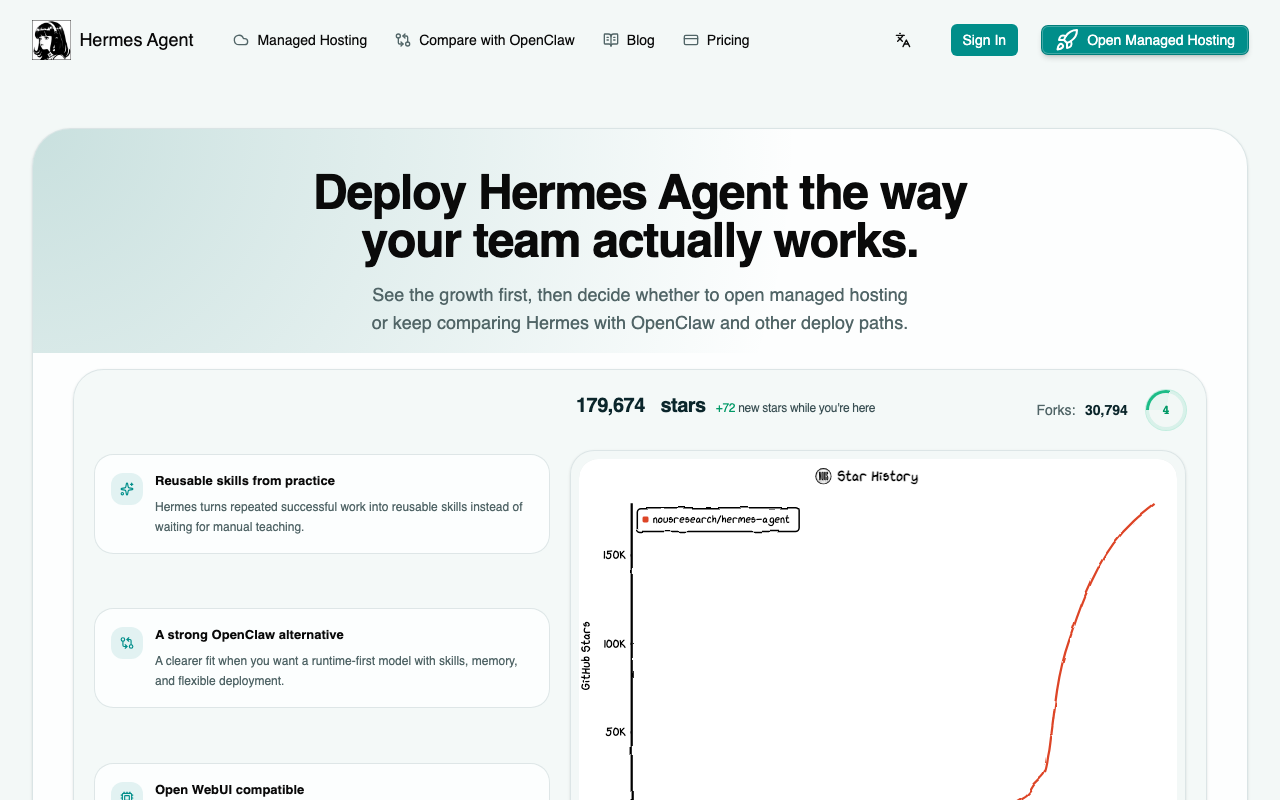Click the 50K axis label

(616, 732)
